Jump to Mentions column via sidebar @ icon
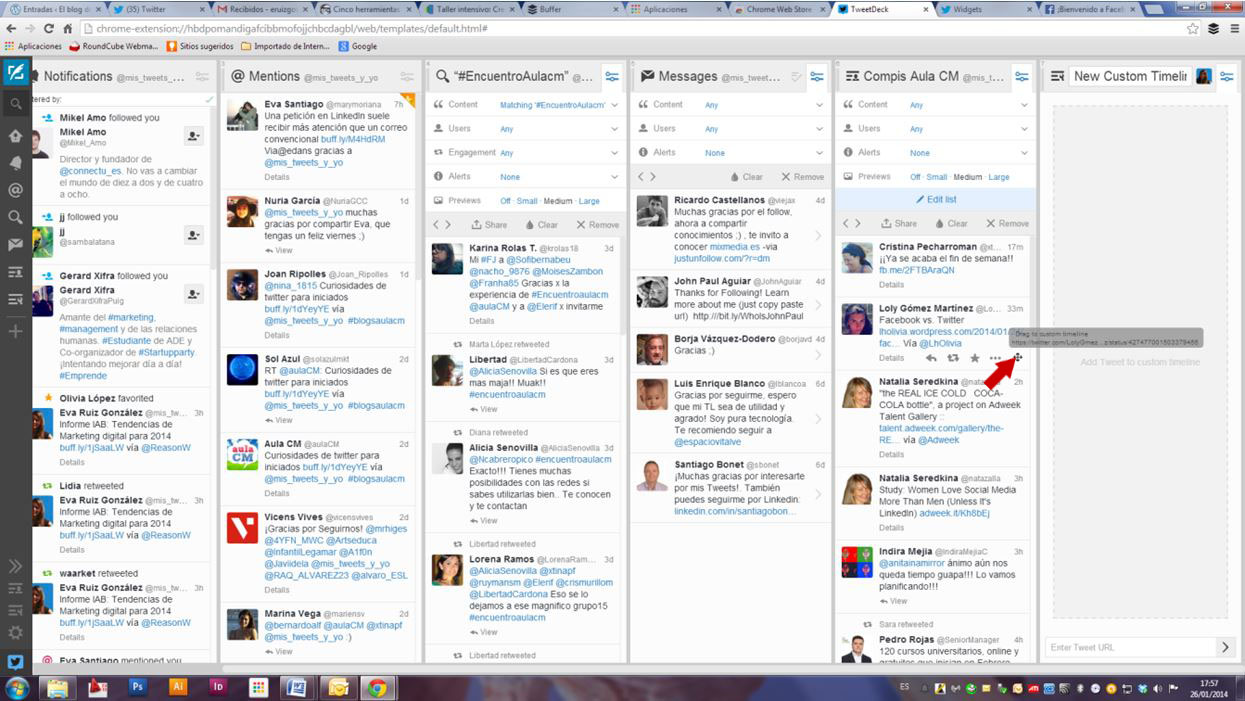This screenshot has width=1245, height=701. [x=15, y=190]
